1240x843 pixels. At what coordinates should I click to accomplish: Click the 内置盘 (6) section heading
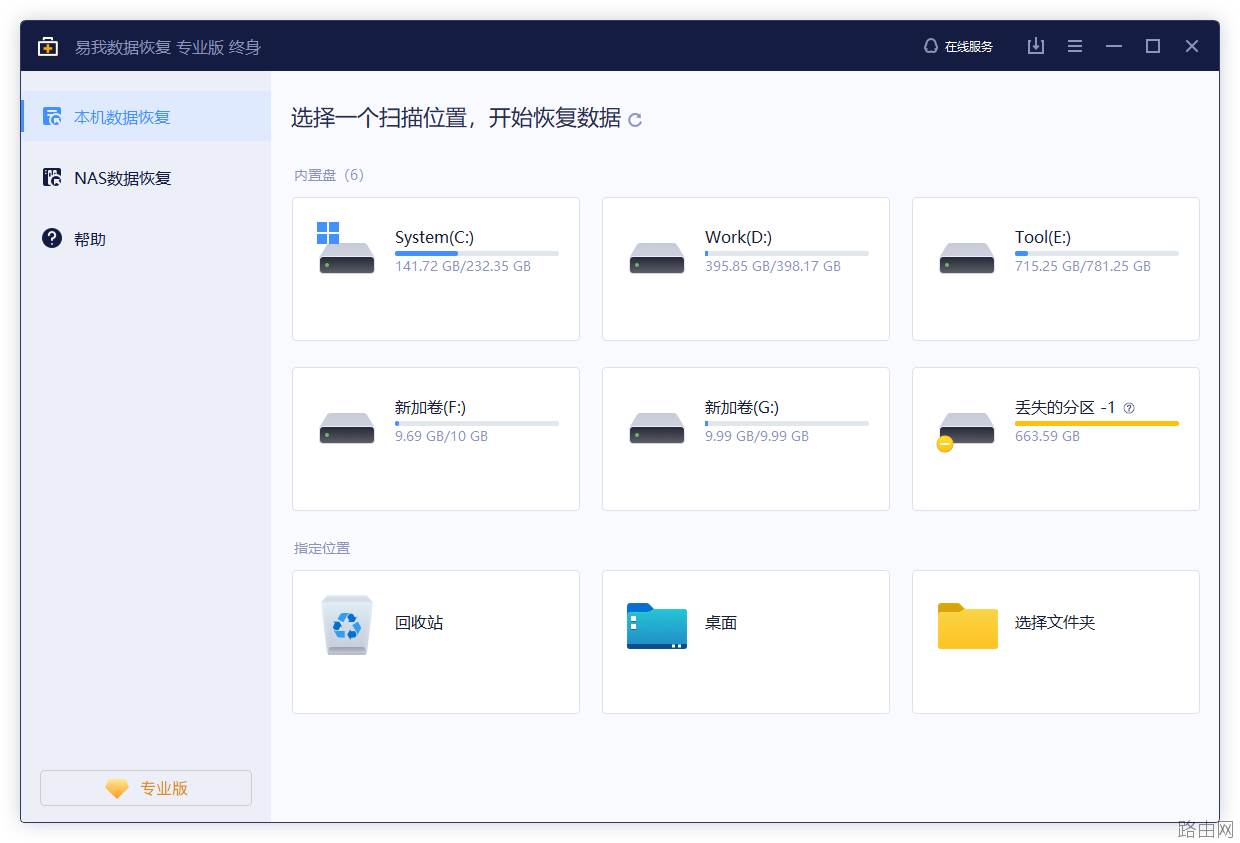(x=329, y=175)
